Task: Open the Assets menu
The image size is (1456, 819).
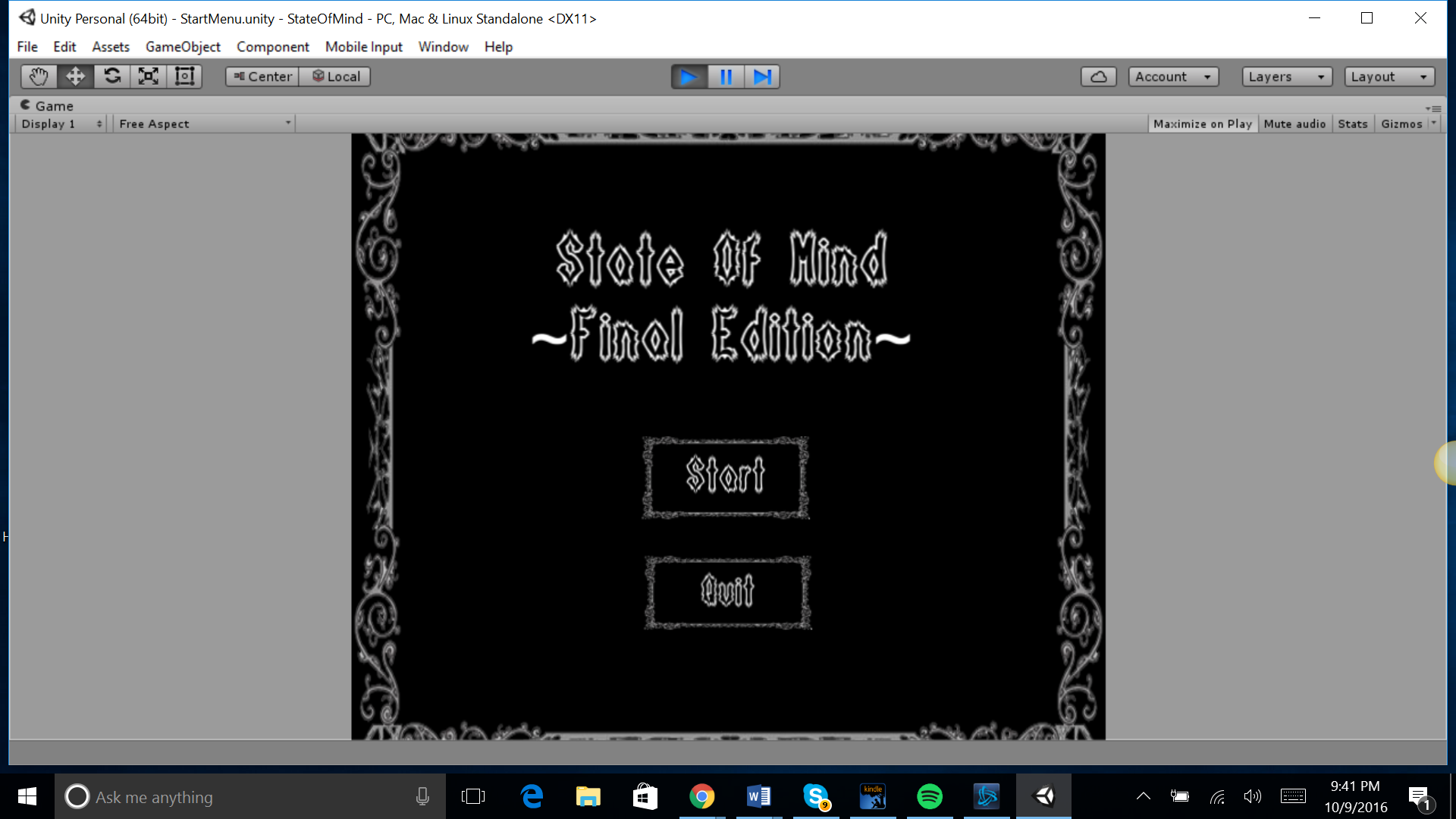Action: [111, 47]
